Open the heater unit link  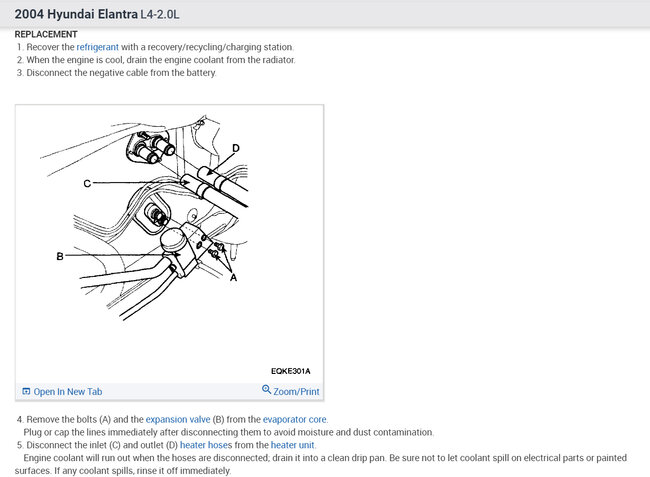point(293,445)
